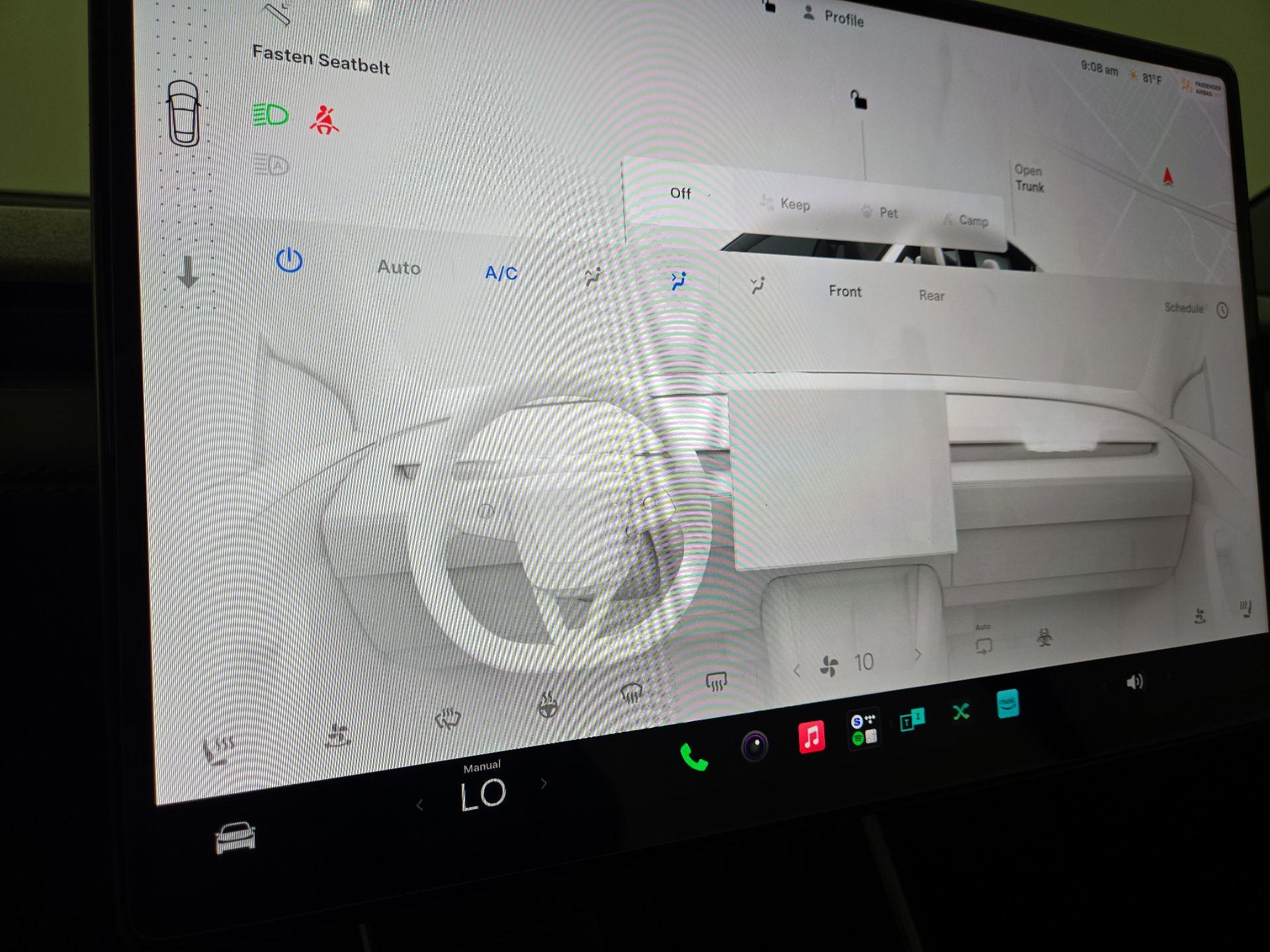The image size is (1270, 952).
Task: Switch to the Rear climate tab
Action: [931, 296]
